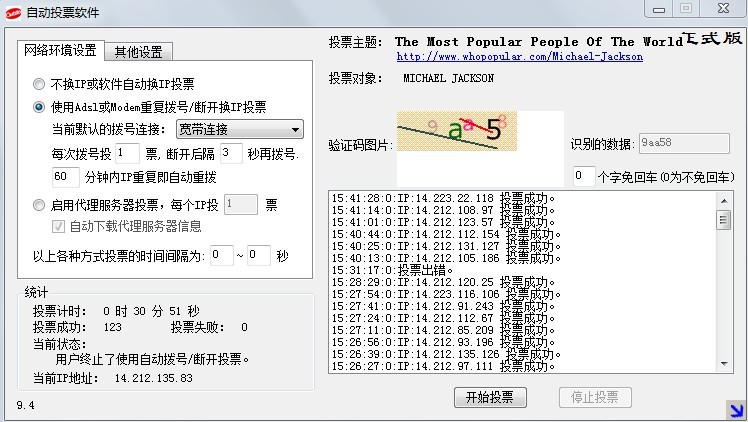The height and width of the screenshot is (422, 748).
Task: Focus the 个字免回车 character count field
Action: tap(583, 176)
